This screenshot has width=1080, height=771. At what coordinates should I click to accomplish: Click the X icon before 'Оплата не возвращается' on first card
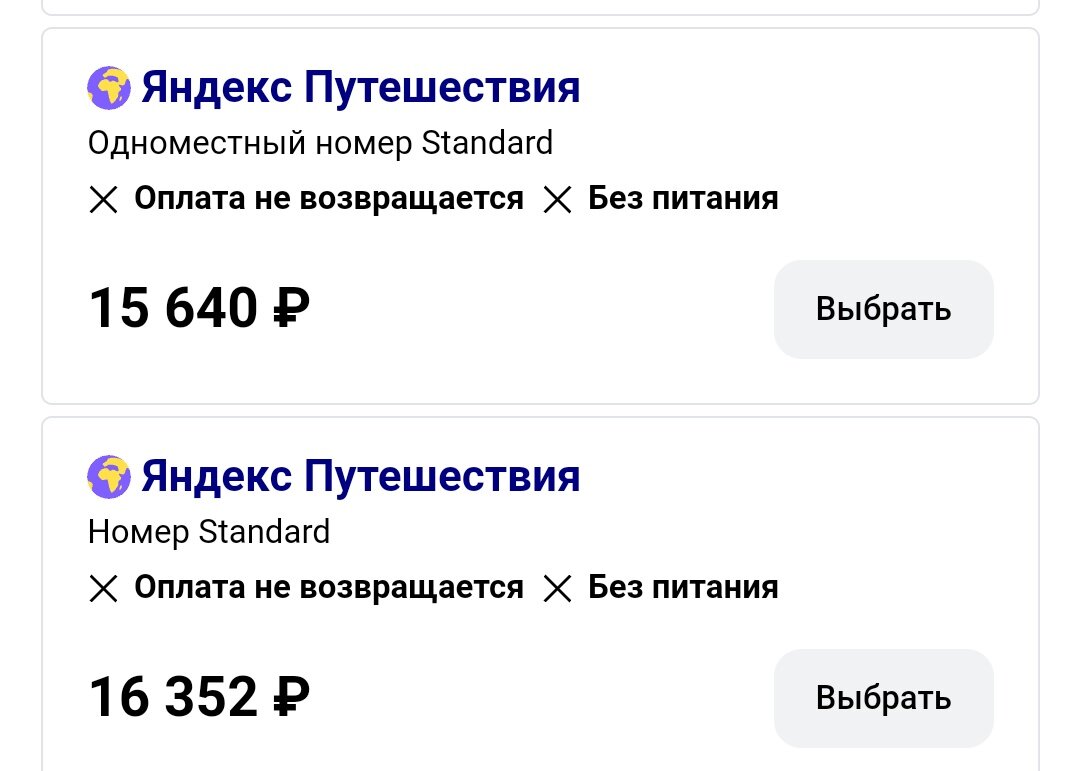[x=103, y=199]
